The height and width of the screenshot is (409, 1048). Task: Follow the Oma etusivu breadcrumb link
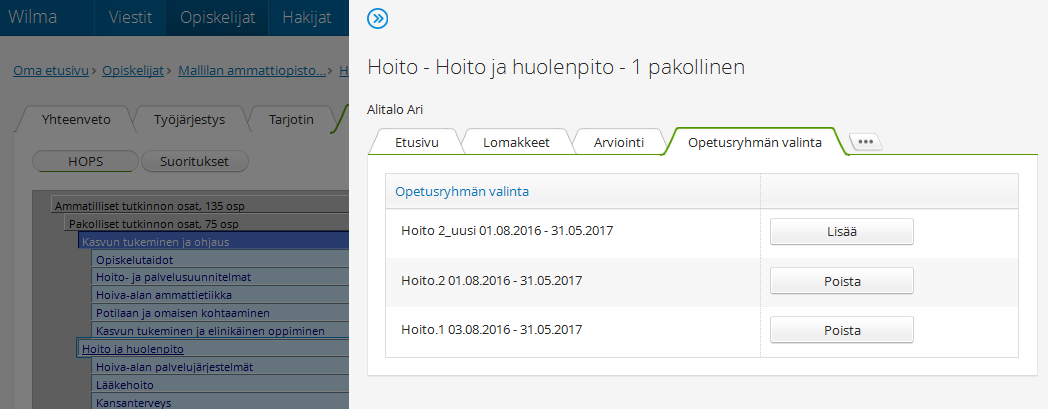(50, 71)
